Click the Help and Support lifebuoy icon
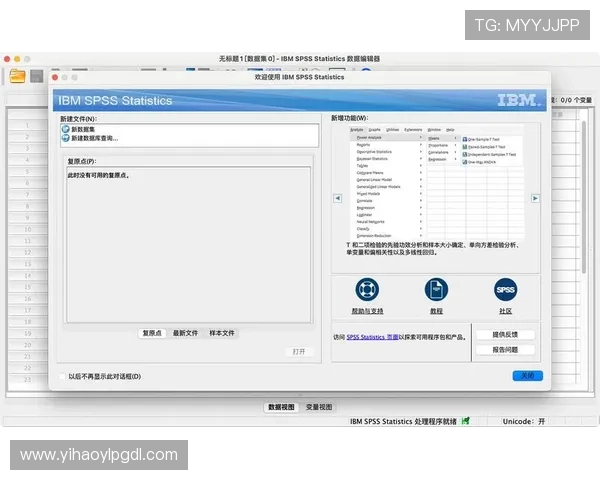This screenshot has height=480, width=600. (x=366, y=289)
